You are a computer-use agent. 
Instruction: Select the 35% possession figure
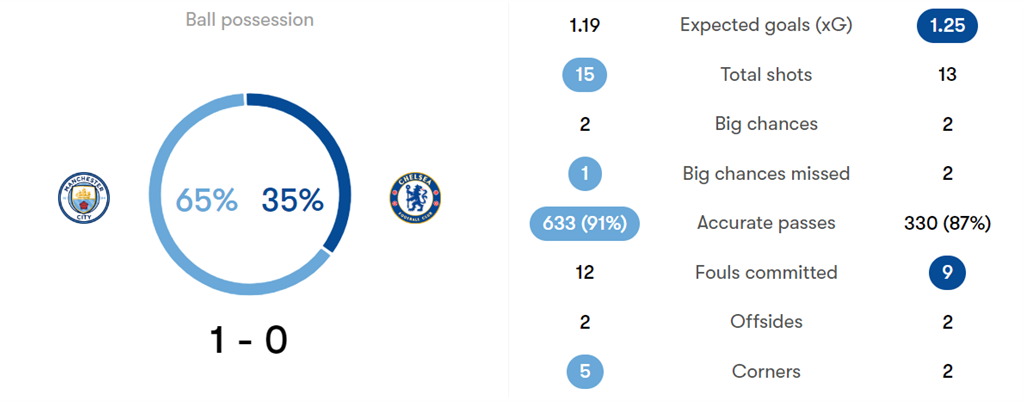[x=293, y=200]
